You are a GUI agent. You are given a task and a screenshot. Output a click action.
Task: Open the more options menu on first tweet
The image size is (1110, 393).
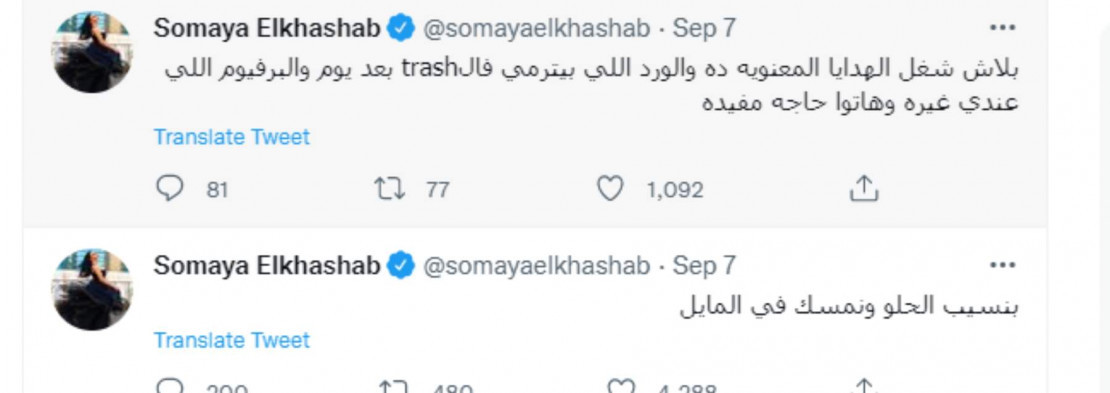(x=1002, y=28)
